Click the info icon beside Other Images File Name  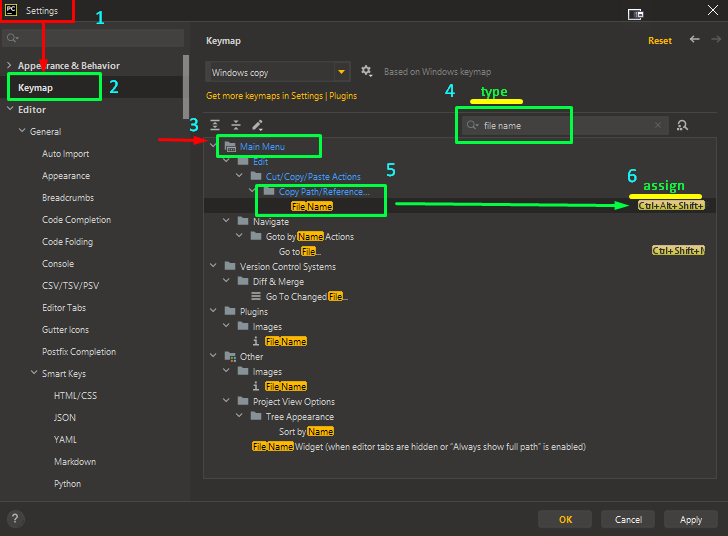tap(256, 386)
